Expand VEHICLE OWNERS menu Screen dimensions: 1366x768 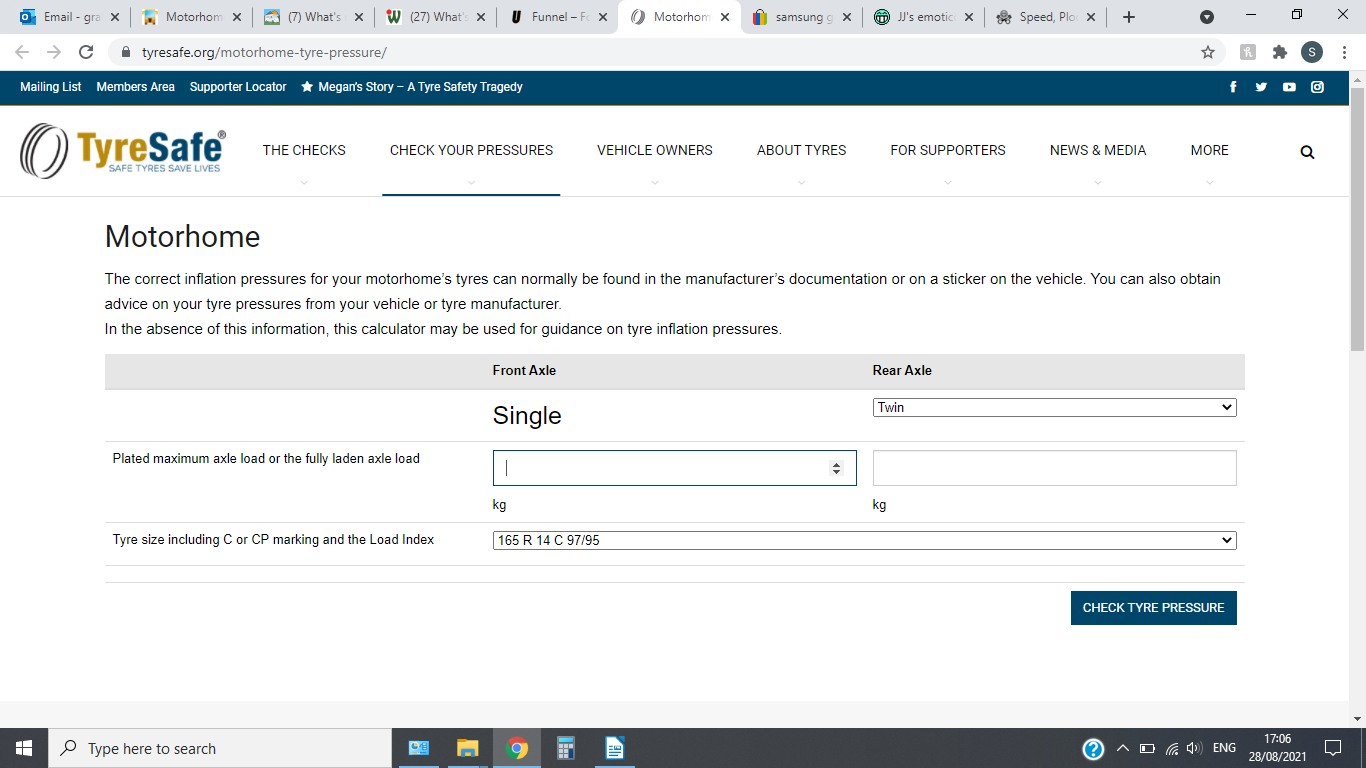[x=655, y=150]
